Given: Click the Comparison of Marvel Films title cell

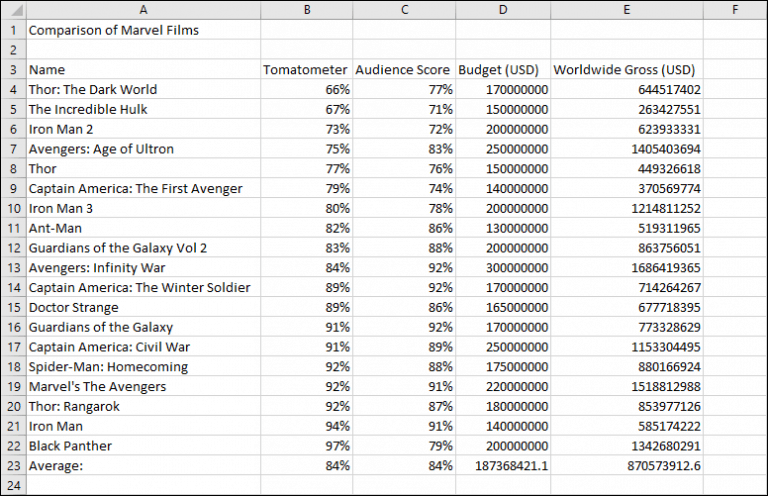Looking at the screenshot, I should tap(143, 30).
